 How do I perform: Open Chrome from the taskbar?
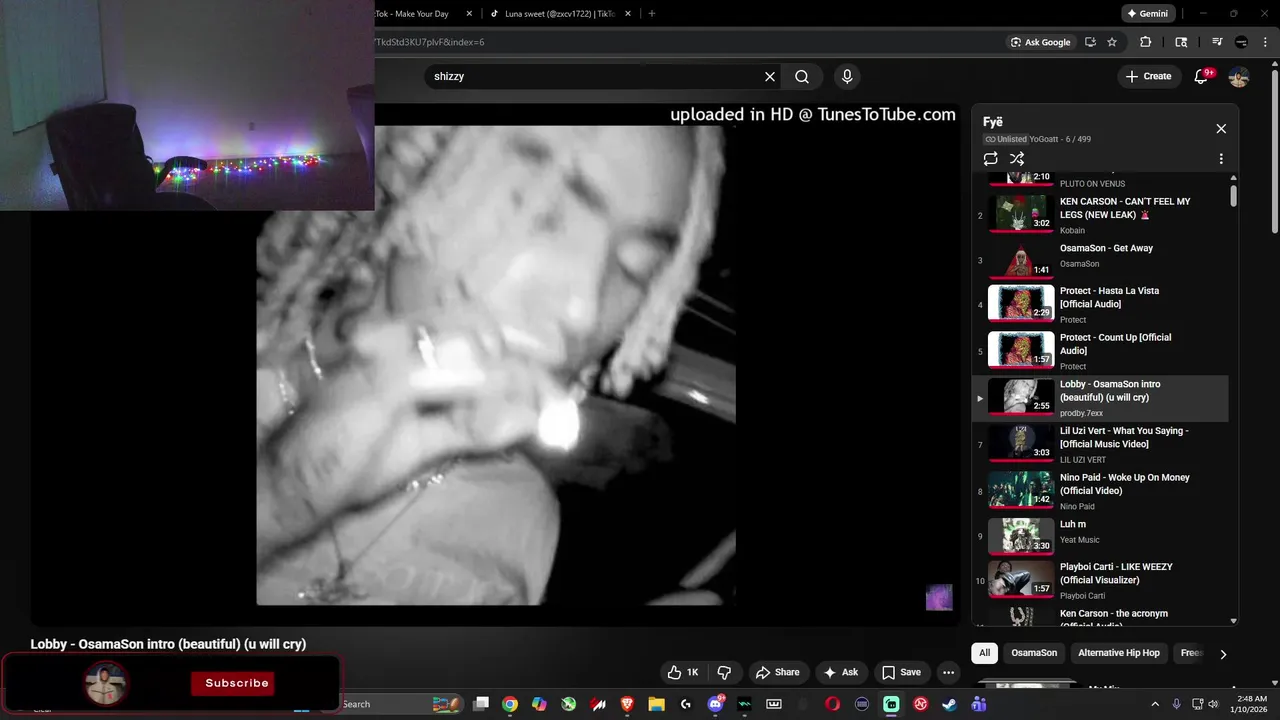pos(510,704)
